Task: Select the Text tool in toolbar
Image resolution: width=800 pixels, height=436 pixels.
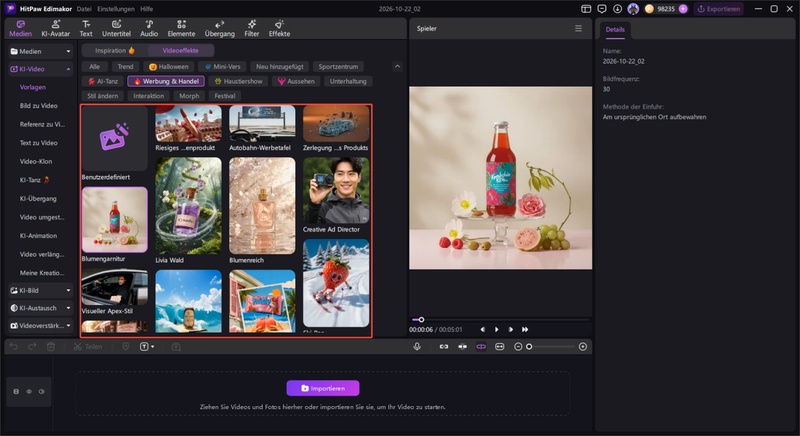Action: 86,29
